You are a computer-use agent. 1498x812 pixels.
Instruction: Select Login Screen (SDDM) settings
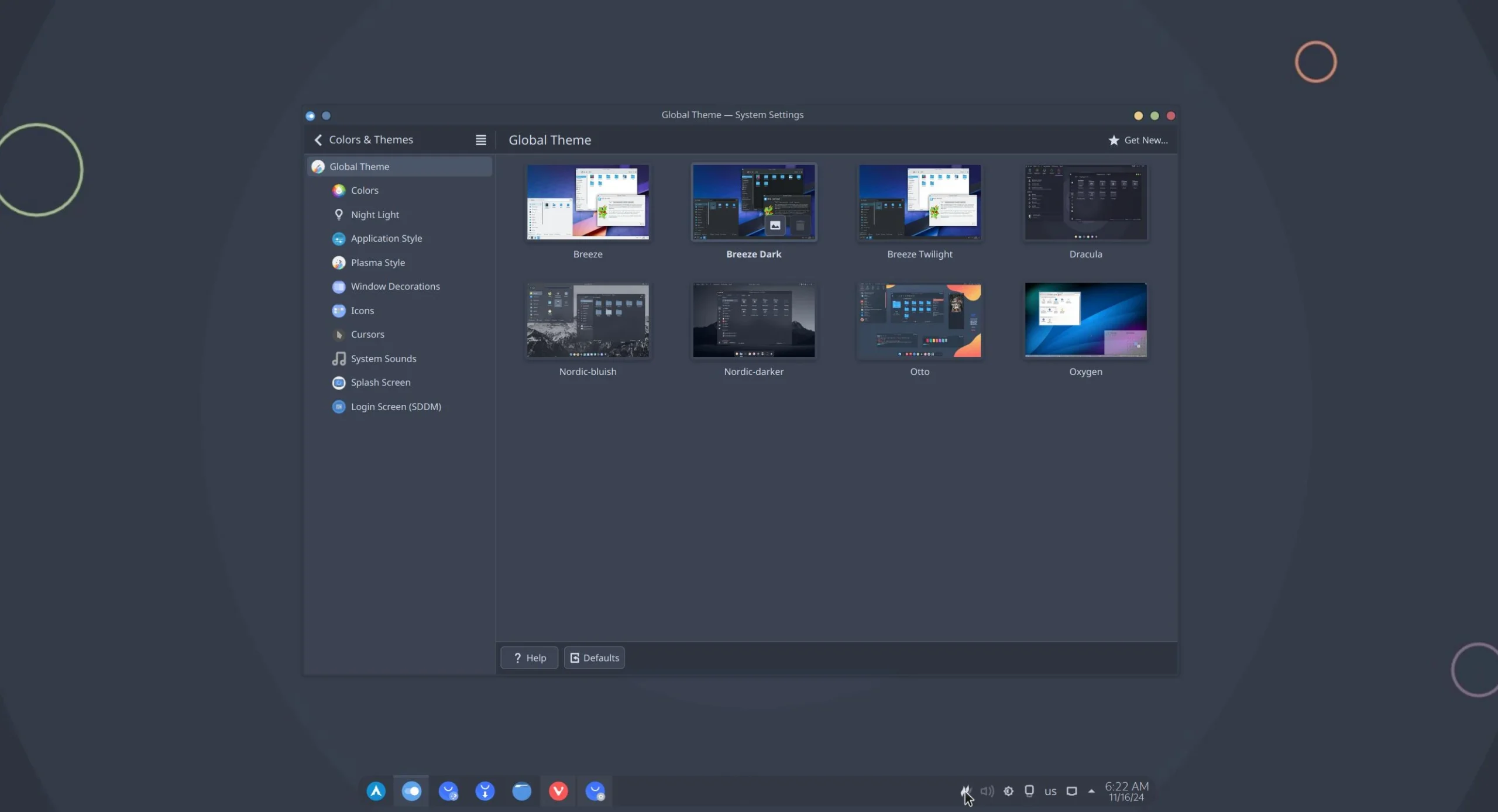click(396, 406)
